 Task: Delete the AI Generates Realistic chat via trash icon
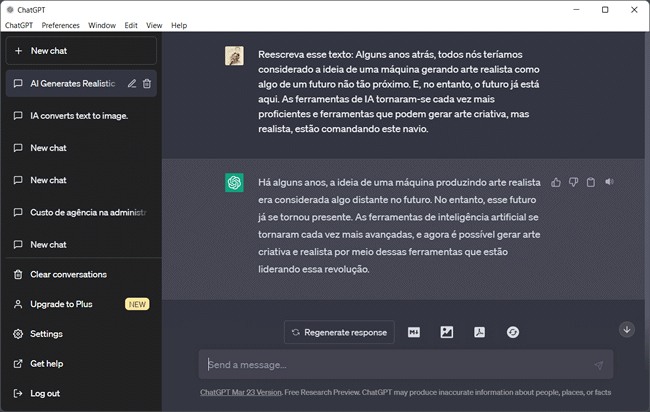tap(147, 84)
